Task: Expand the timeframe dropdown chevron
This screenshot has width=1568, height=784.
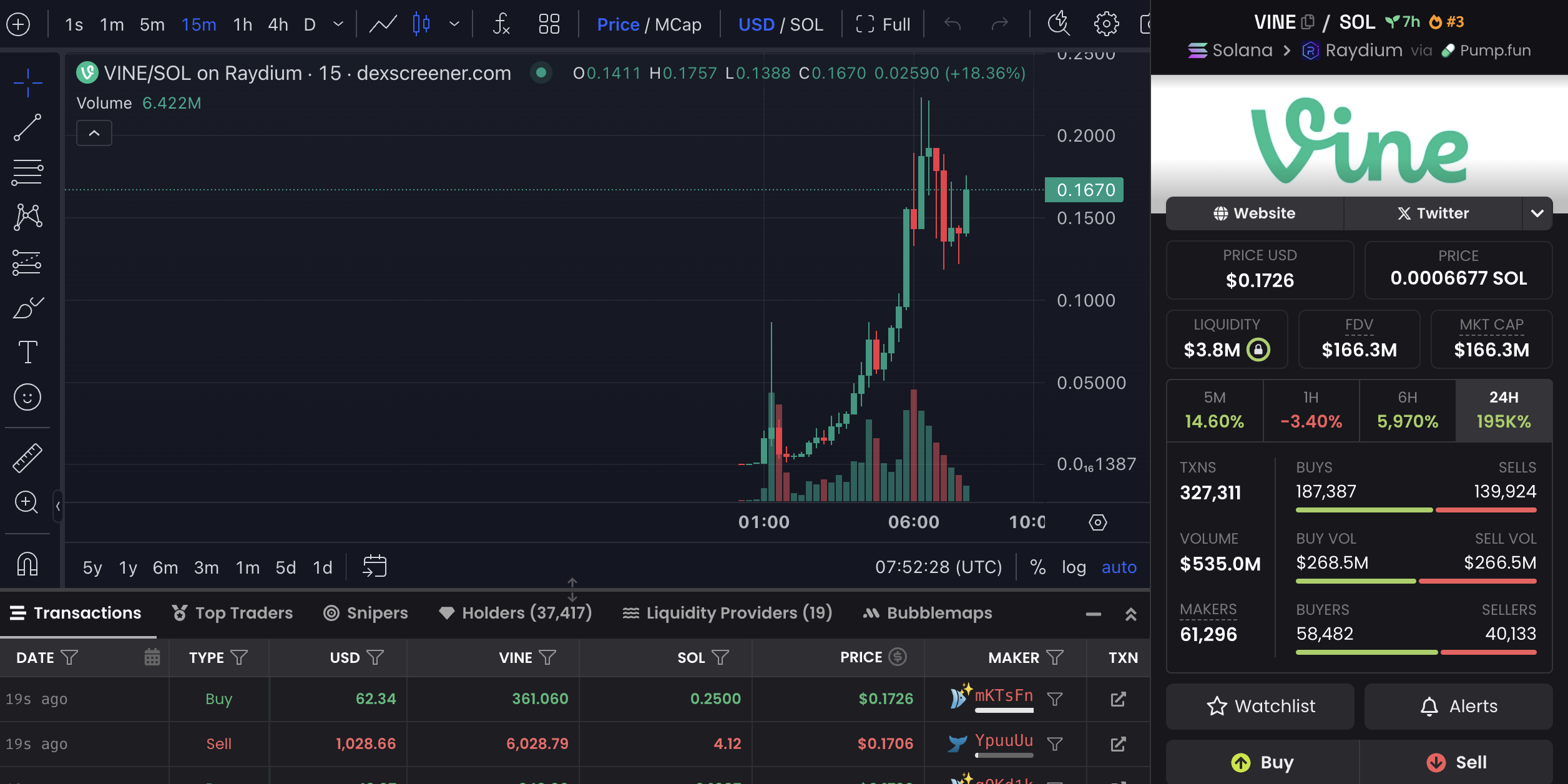Action: pos(338,24)
